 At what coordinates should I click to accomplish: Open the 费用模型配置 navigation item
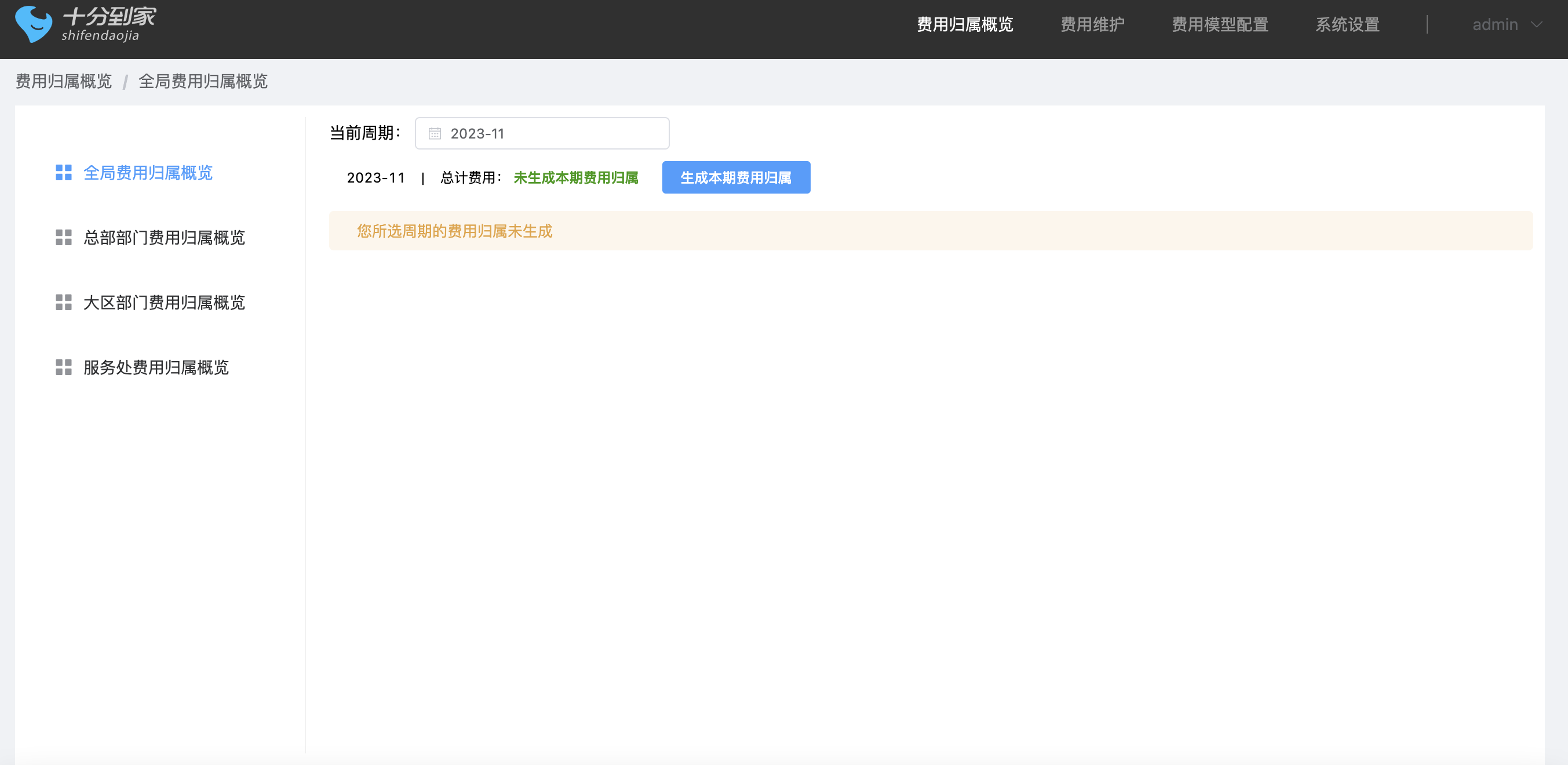1220,25
